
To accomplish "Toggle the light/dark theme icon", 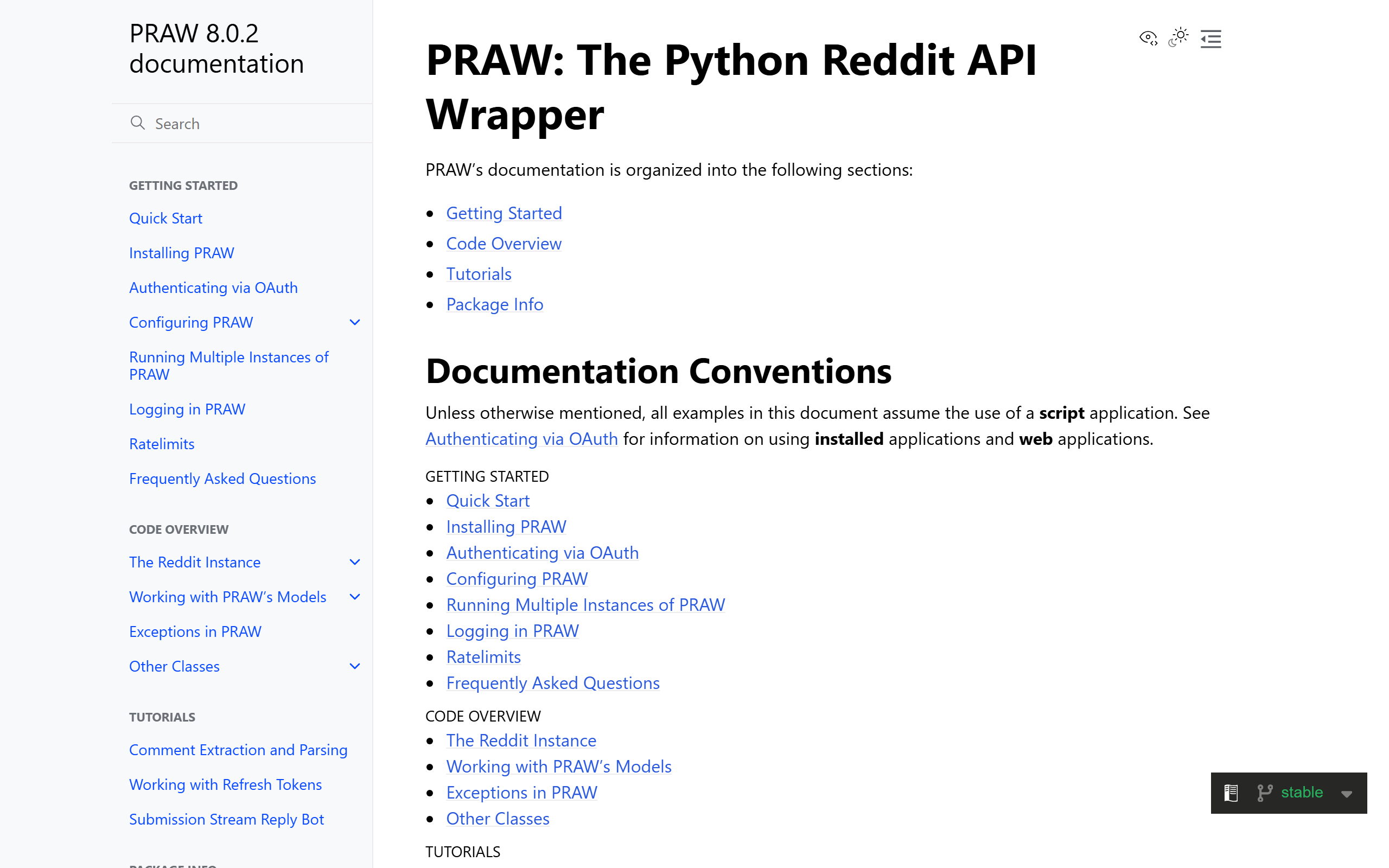I will click(x=1178, y=37).
